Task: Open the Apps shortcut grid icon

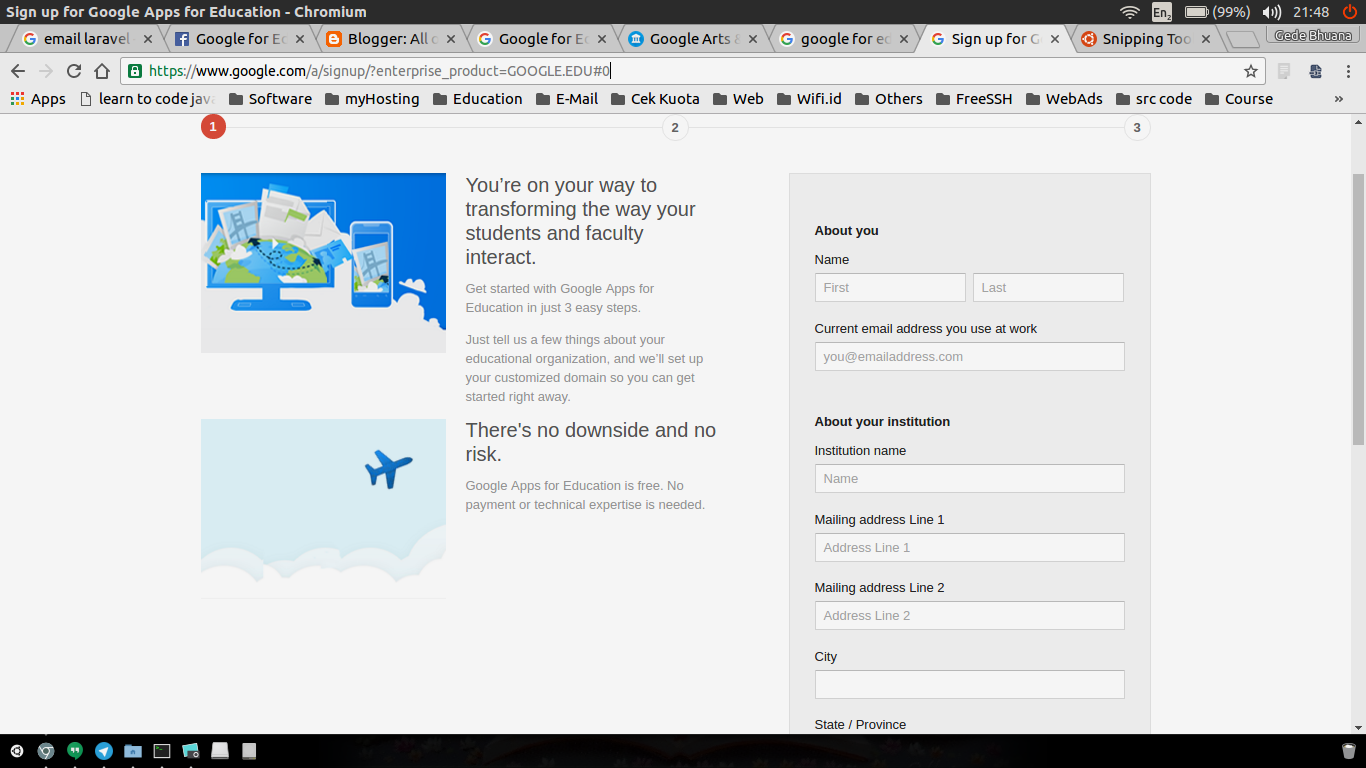Action: click(x=17, y=99)
